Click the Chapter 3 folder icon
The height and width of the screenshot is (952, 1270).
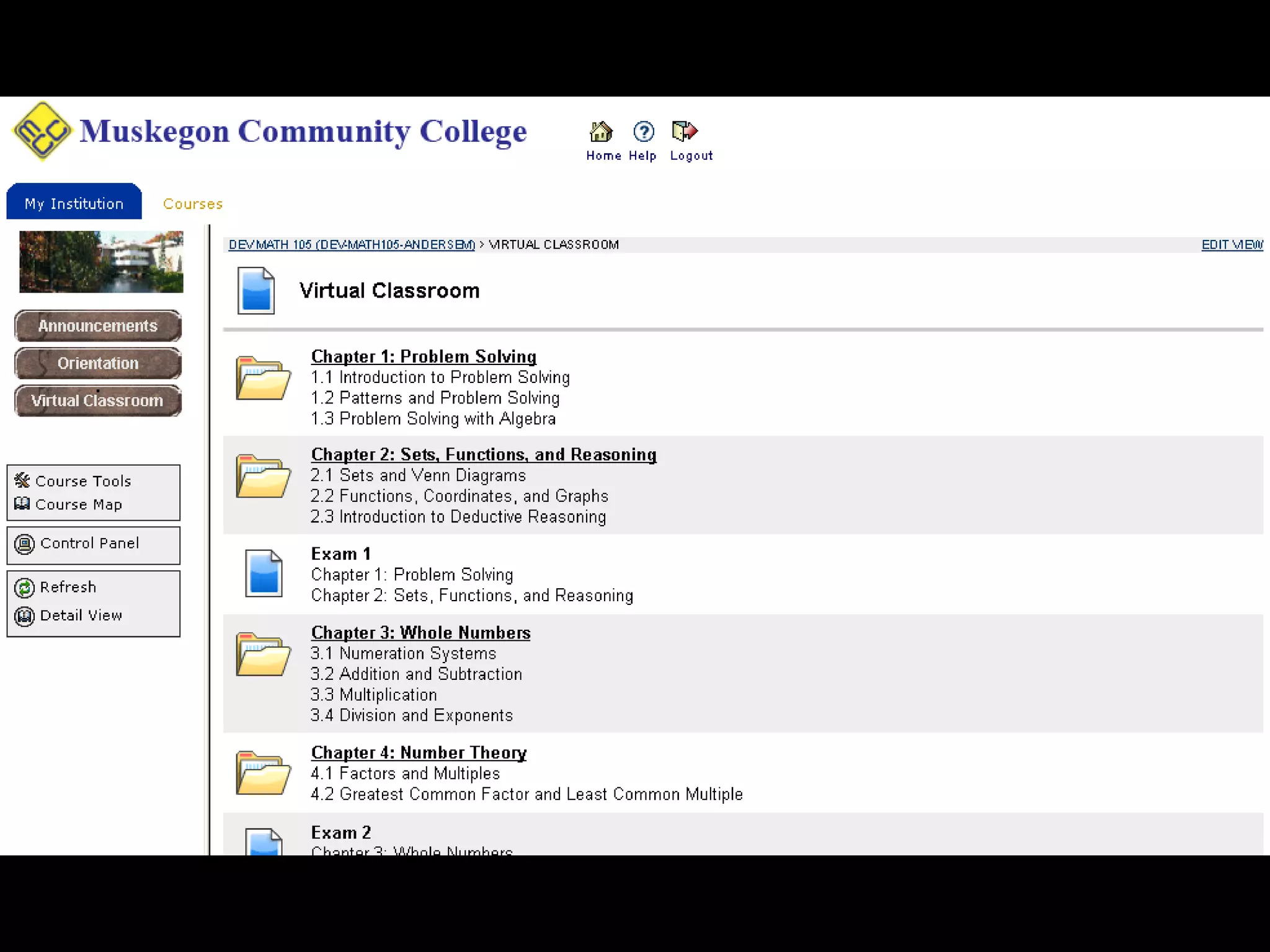coord(263,654)
